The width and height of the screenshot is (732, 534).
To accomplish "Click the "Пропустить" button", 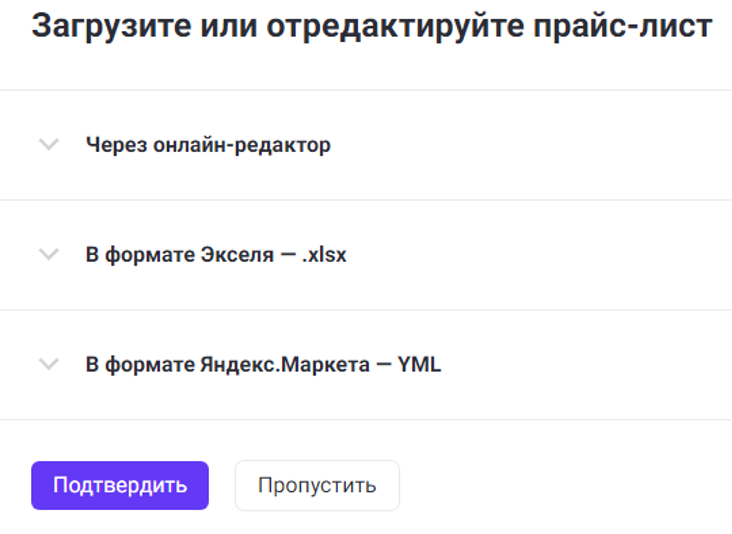I will click(x=317, y=486).
